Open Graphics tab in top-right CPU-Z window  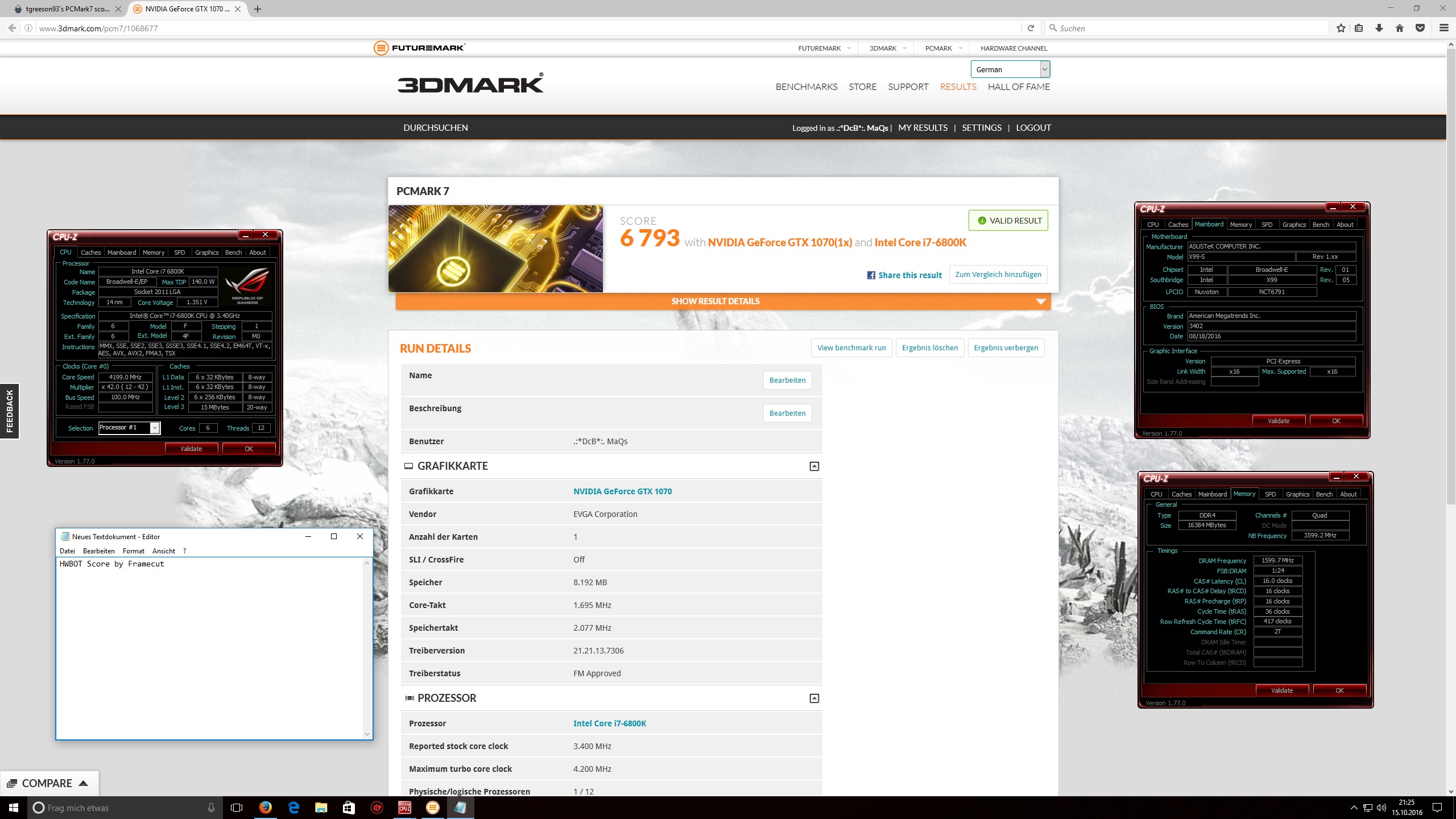(1294, 225)
